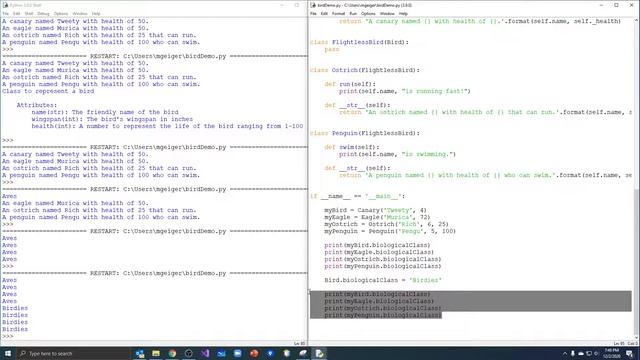Open the taskbar clock and date

[x=611, y=353]
